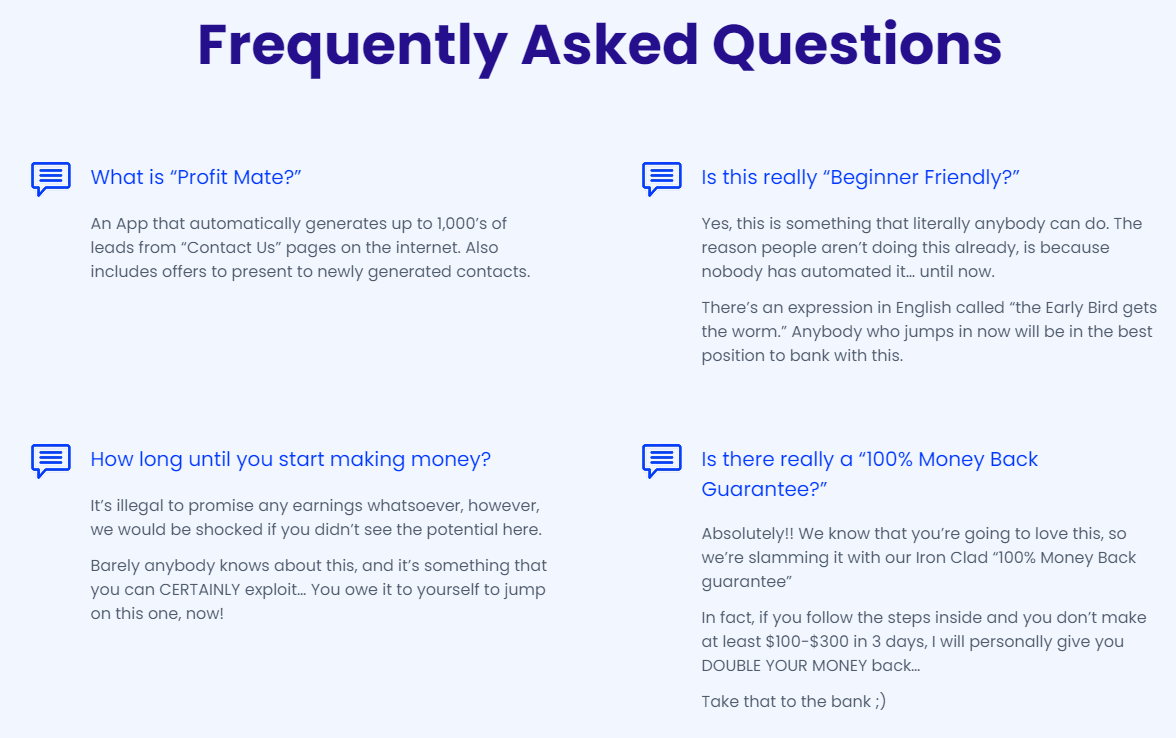This screenshot has height=738, width=1176.
Task: Click paragraph mentioning "$100-$300 in 3 days"
Action: [923, 641]
